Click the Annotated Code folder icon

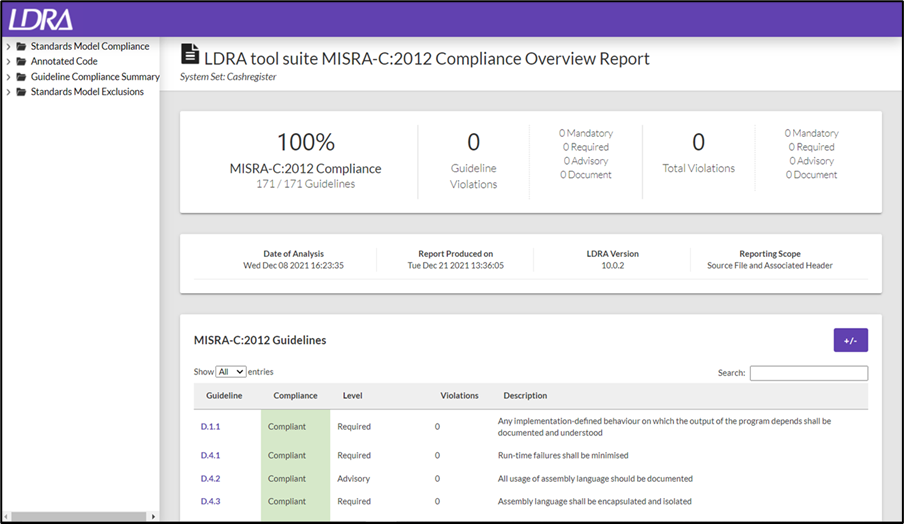pyautogui.click(x=21, y=61)
